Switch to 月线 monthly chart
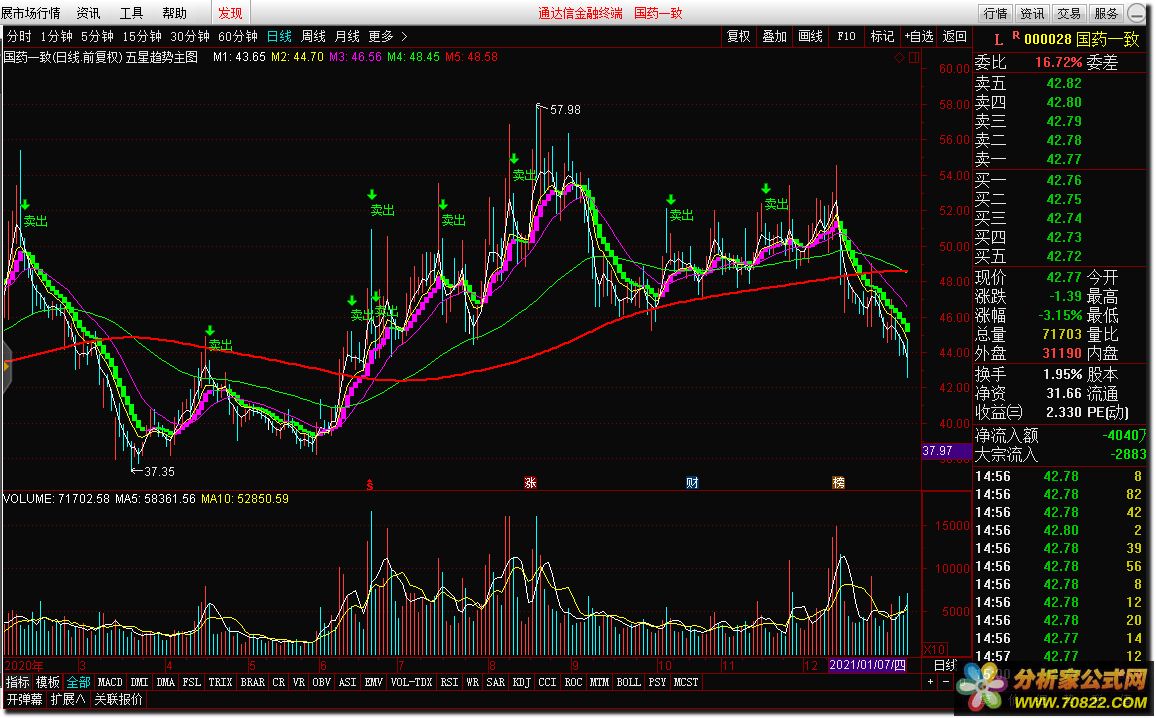 click(347, 36)
